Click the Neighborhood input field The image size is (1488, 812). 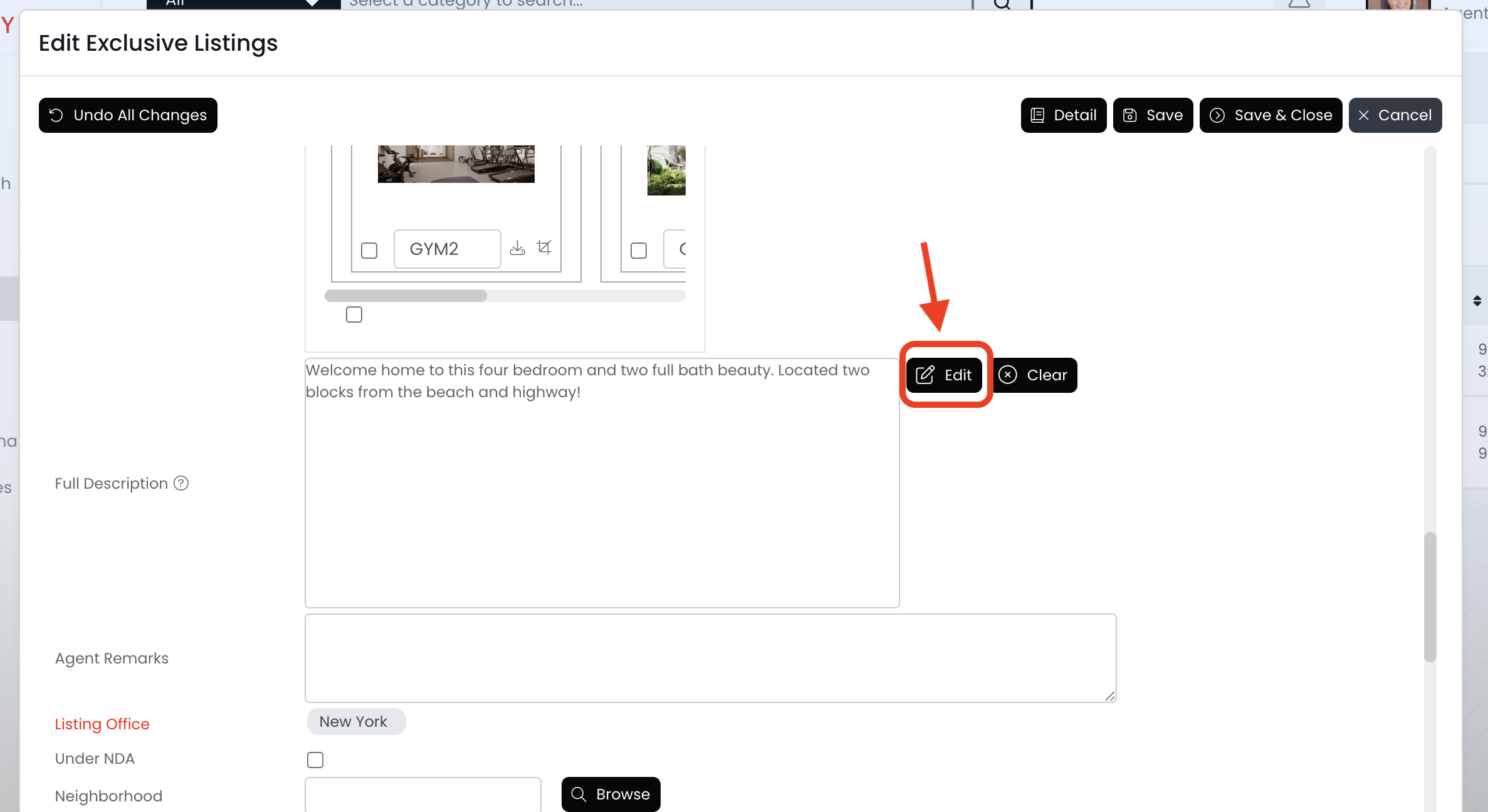[x=423, y=794]
